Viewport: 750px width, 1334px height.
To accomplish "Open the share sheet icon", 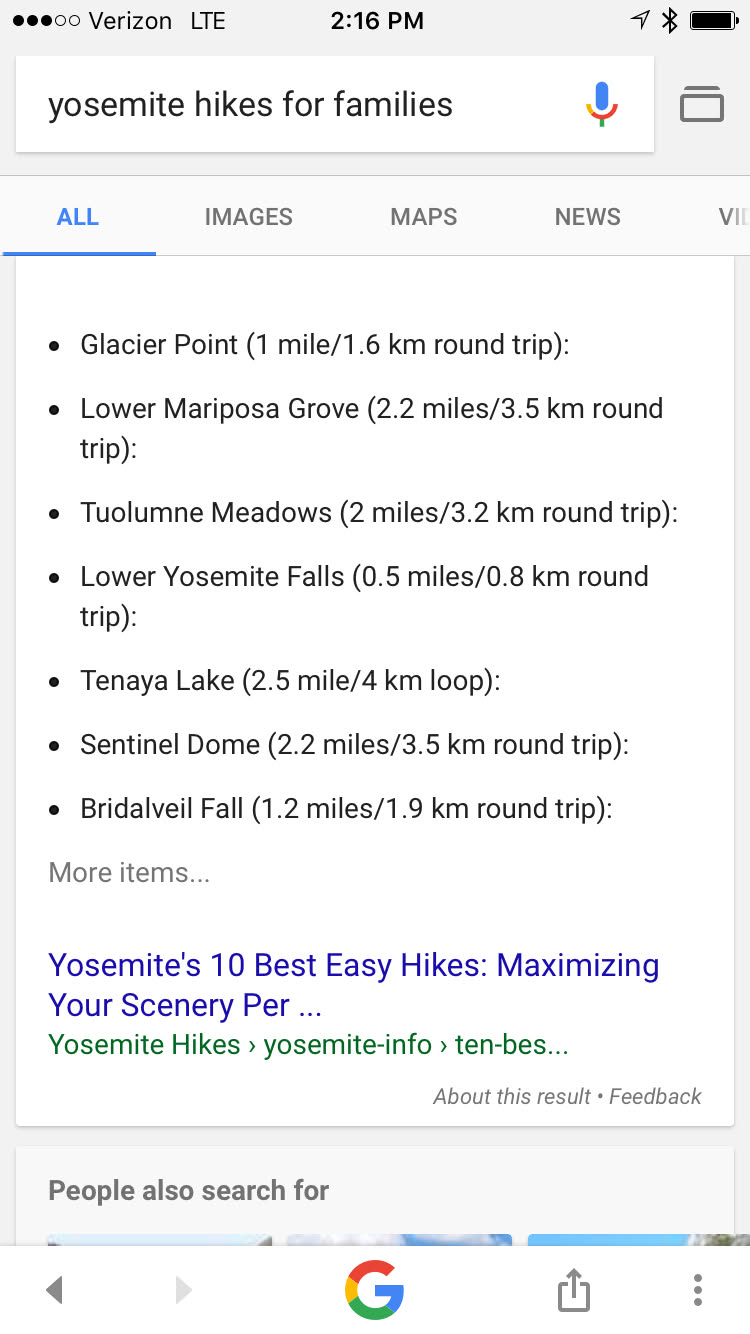I will [x=573, y=1290].
